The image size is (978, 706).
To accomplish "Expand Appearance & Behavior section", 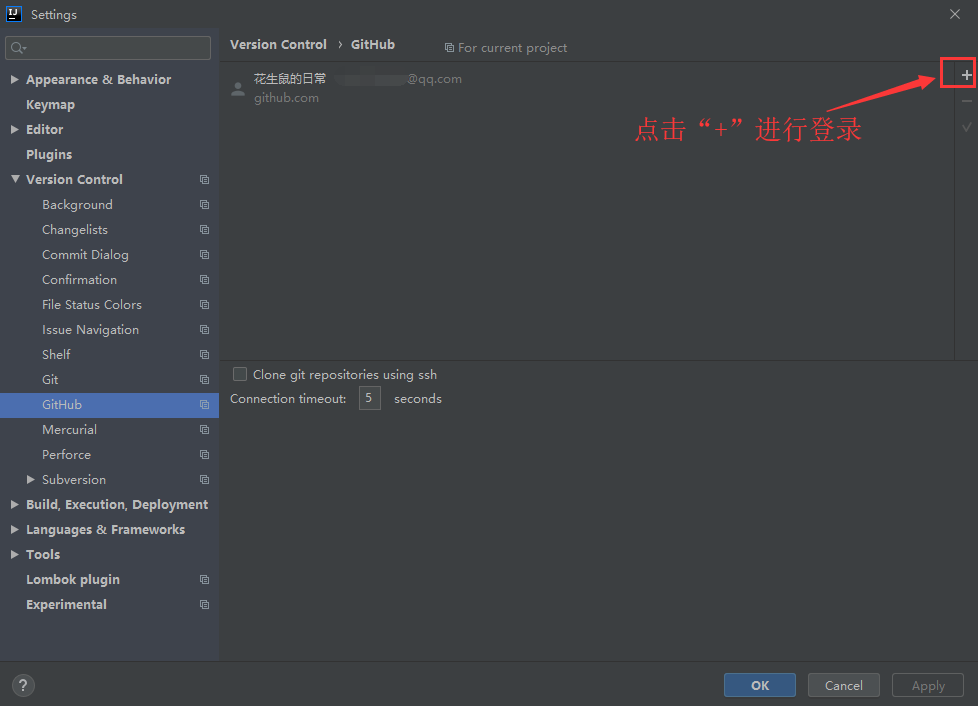I will (x=15, y=79).
